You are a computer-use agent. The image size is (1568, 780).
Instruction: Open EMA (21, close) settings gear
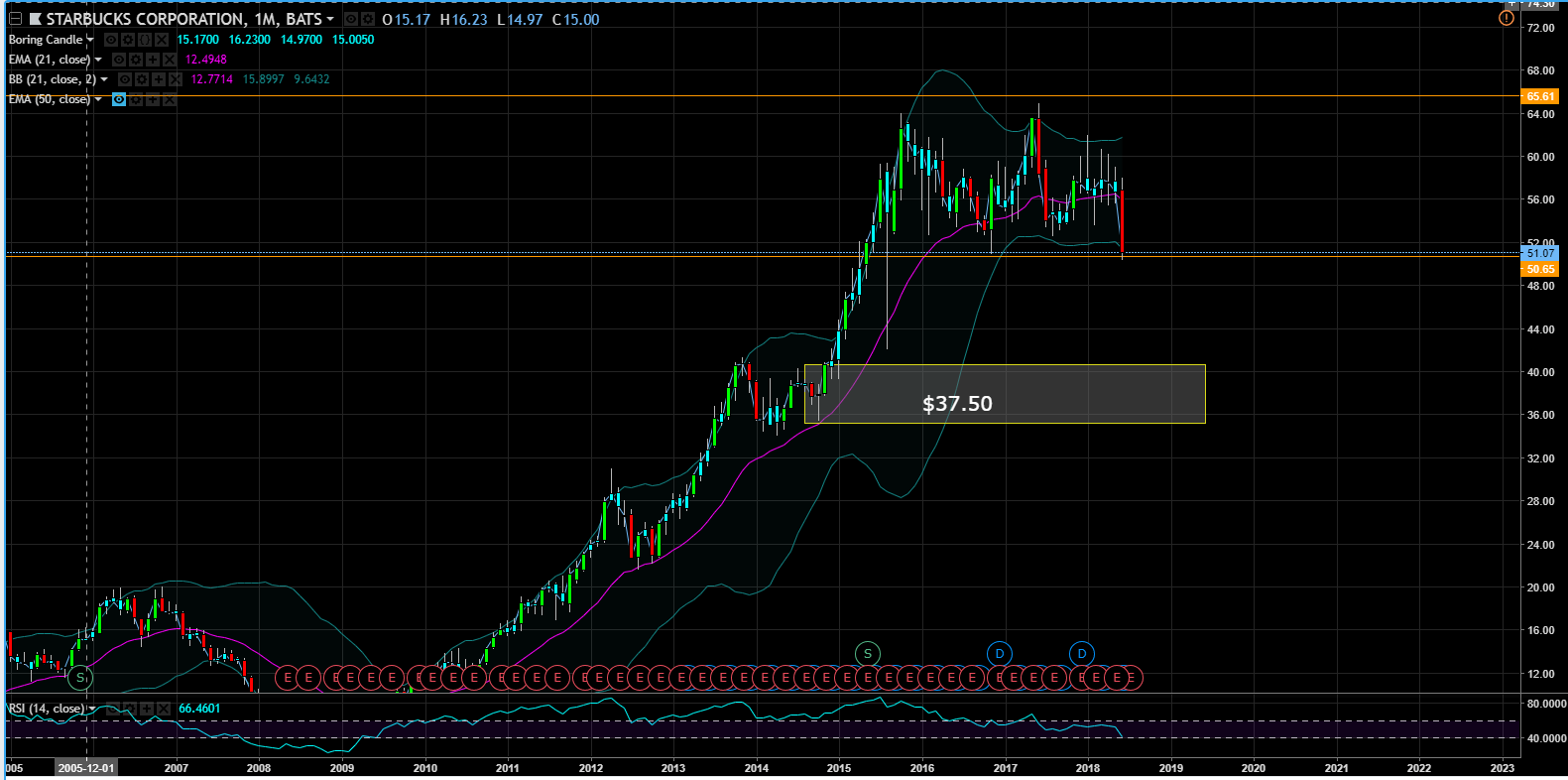(x=136, y=60)
